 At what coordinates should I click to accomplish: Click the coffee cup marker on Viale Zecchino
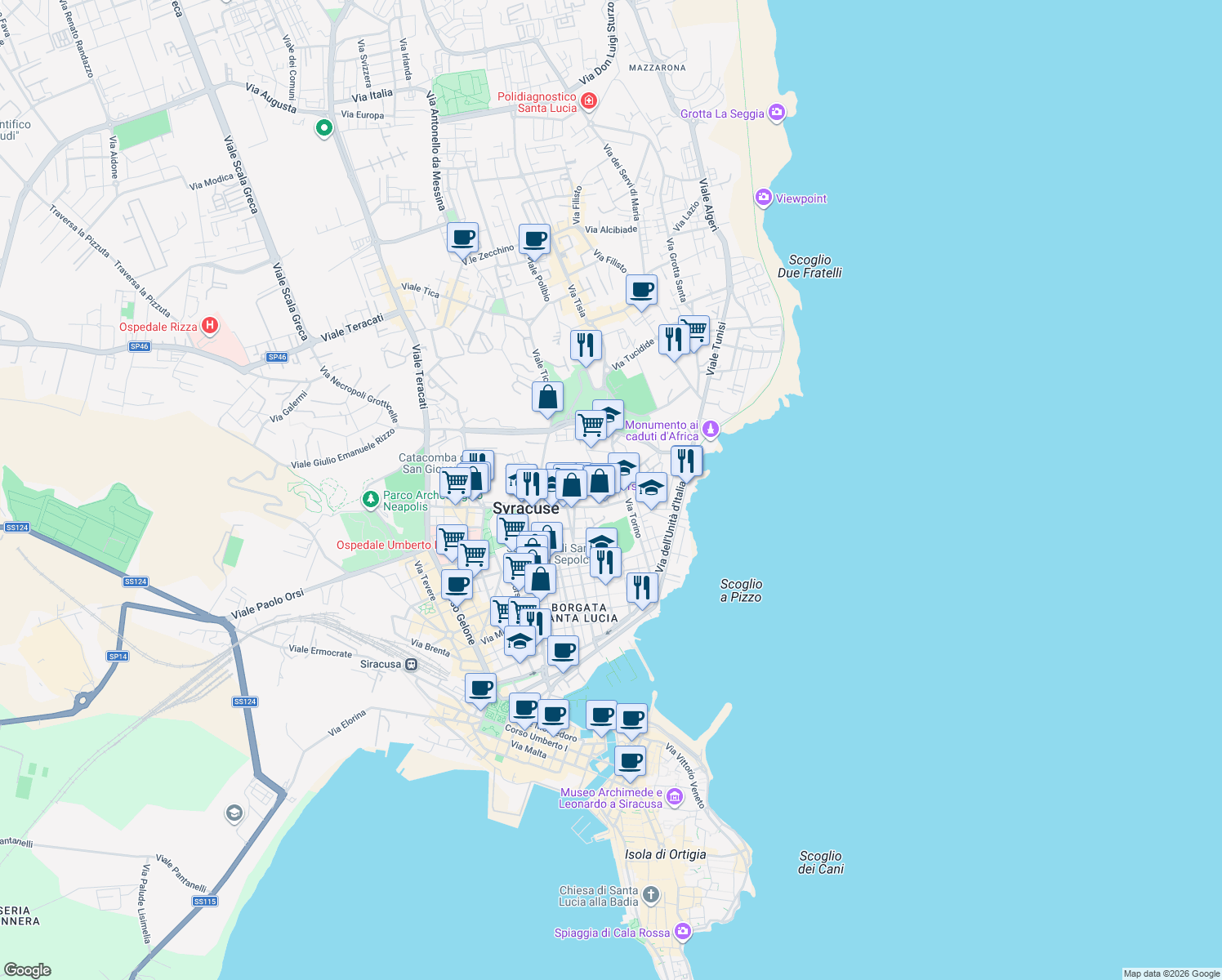(462, 238)
